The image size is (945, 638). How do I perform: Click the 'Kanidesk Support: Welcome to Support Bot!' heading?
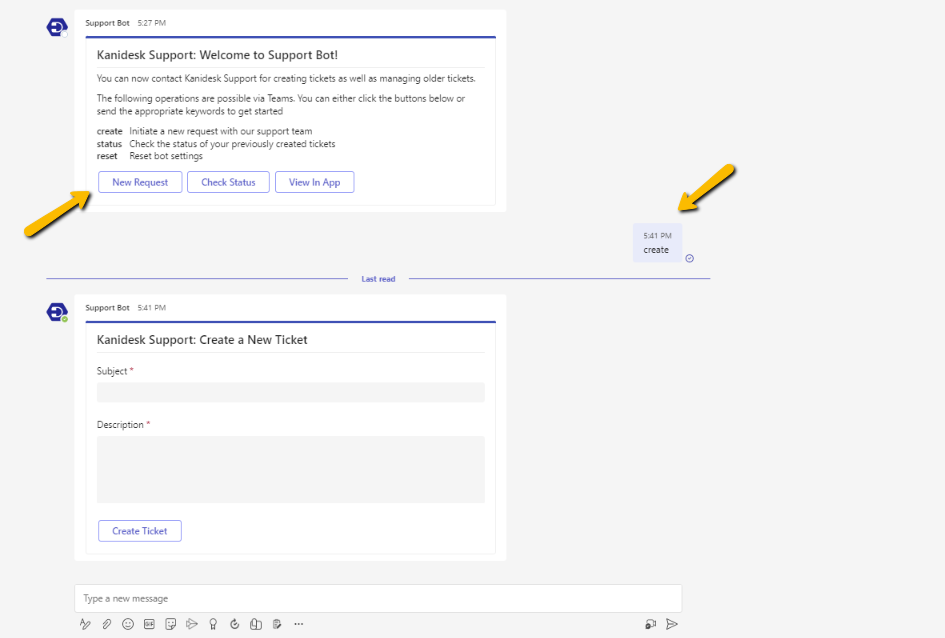(x=217, y=55)
